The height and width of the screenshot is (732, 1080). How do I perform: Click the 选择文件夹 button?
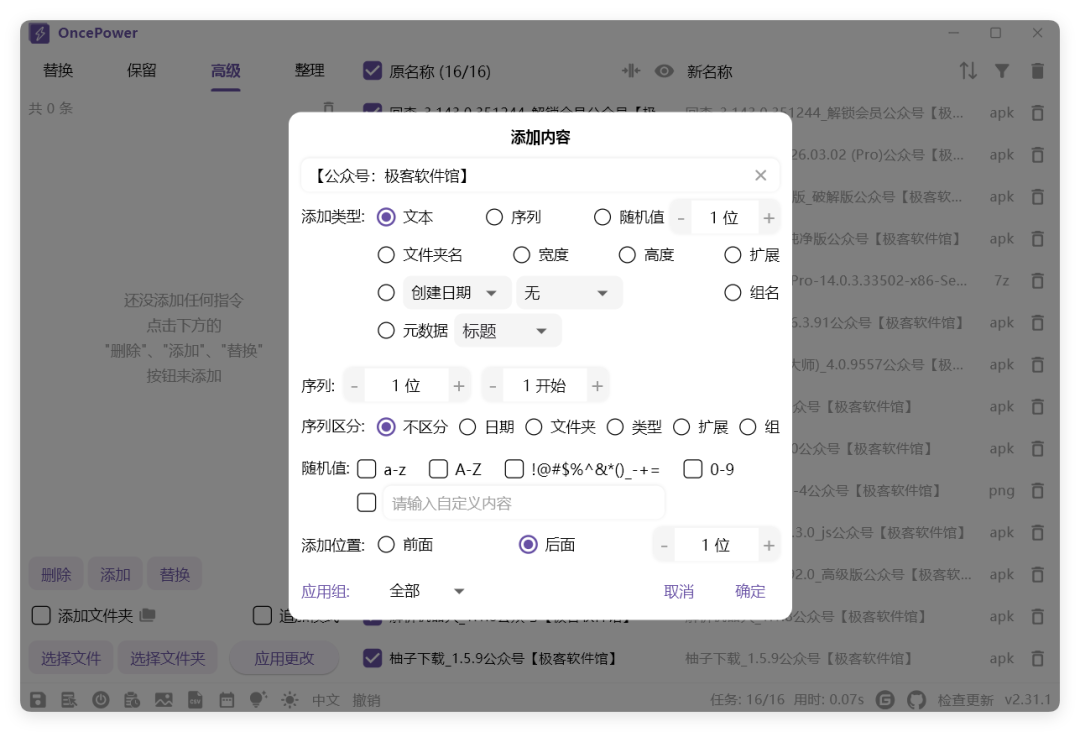(x=167, y=659)
